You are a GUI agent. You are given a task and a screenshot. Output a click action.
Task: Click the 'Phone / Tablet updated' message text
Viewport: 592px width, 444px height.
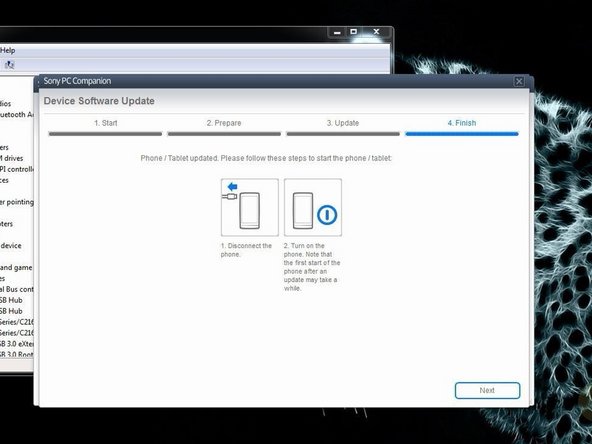[x=266, y=158]
